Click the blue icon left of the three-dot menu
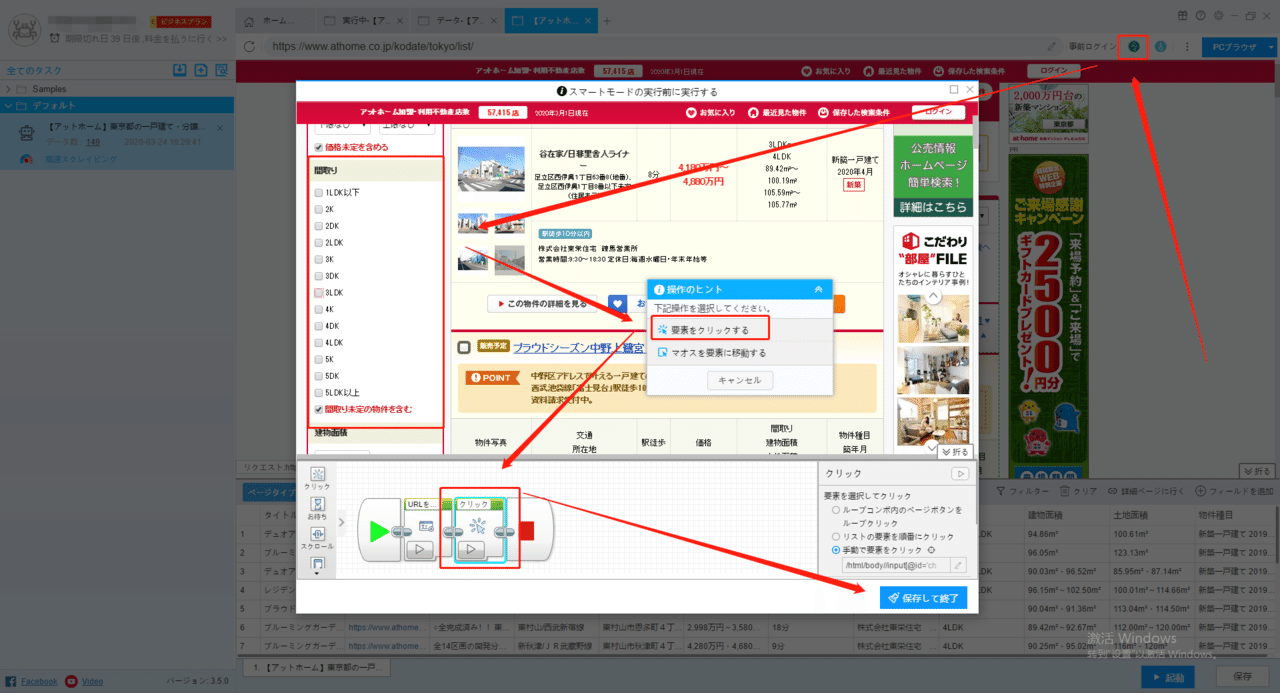 point(1160,46)
